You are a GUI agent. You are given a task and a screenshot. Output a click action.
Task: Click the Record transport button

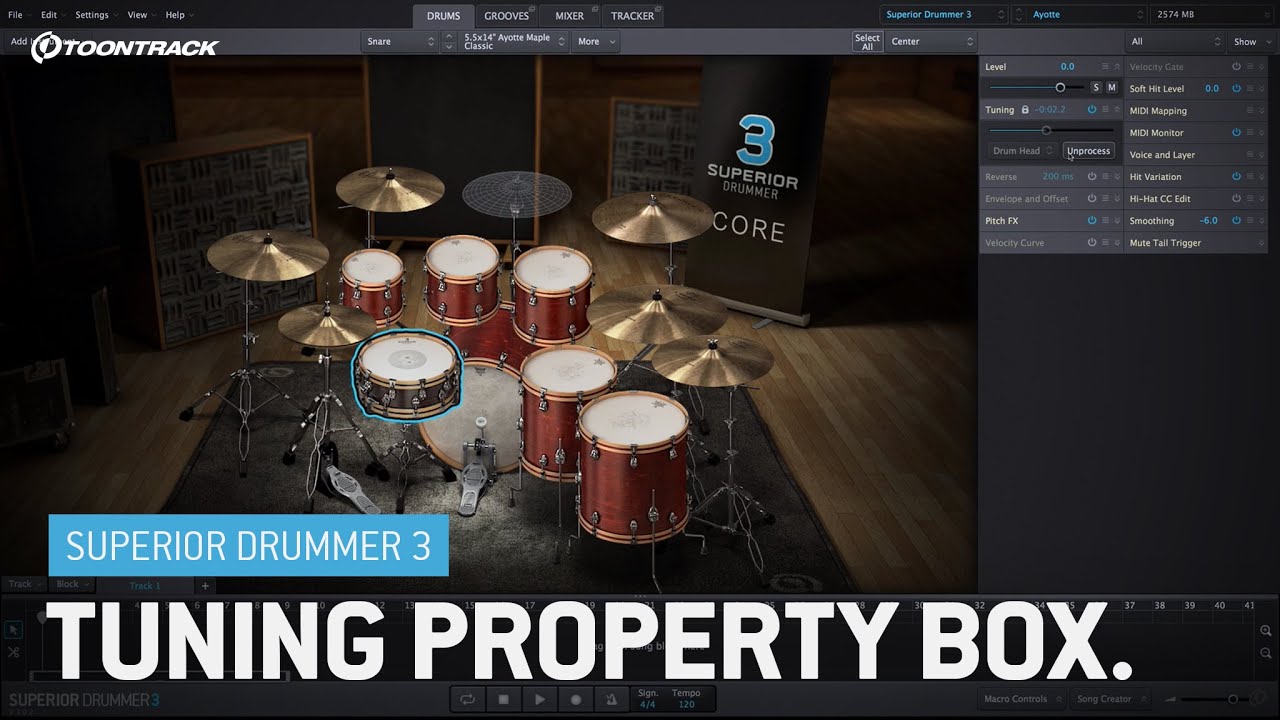[576, 700]
